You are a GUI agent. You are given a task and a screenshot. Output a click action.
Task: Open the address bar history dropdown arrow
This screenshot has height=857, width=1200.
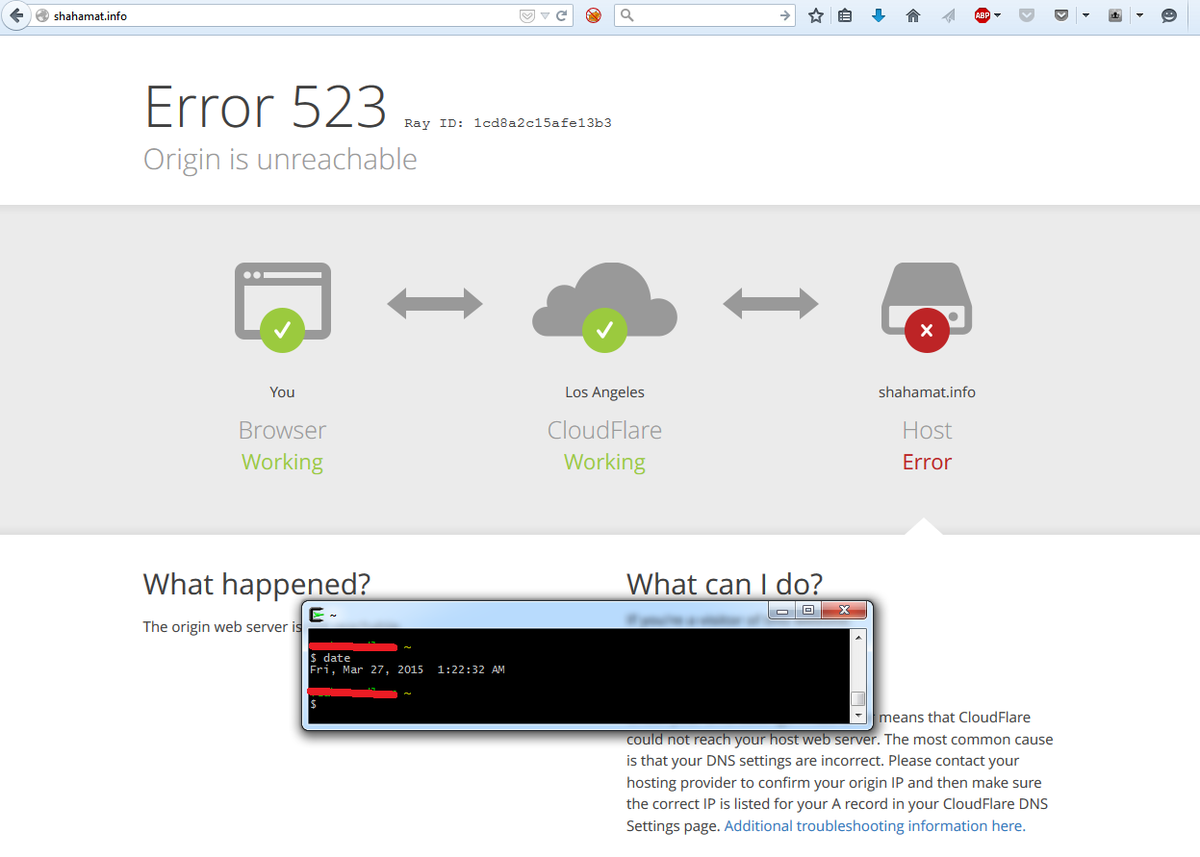545,16
